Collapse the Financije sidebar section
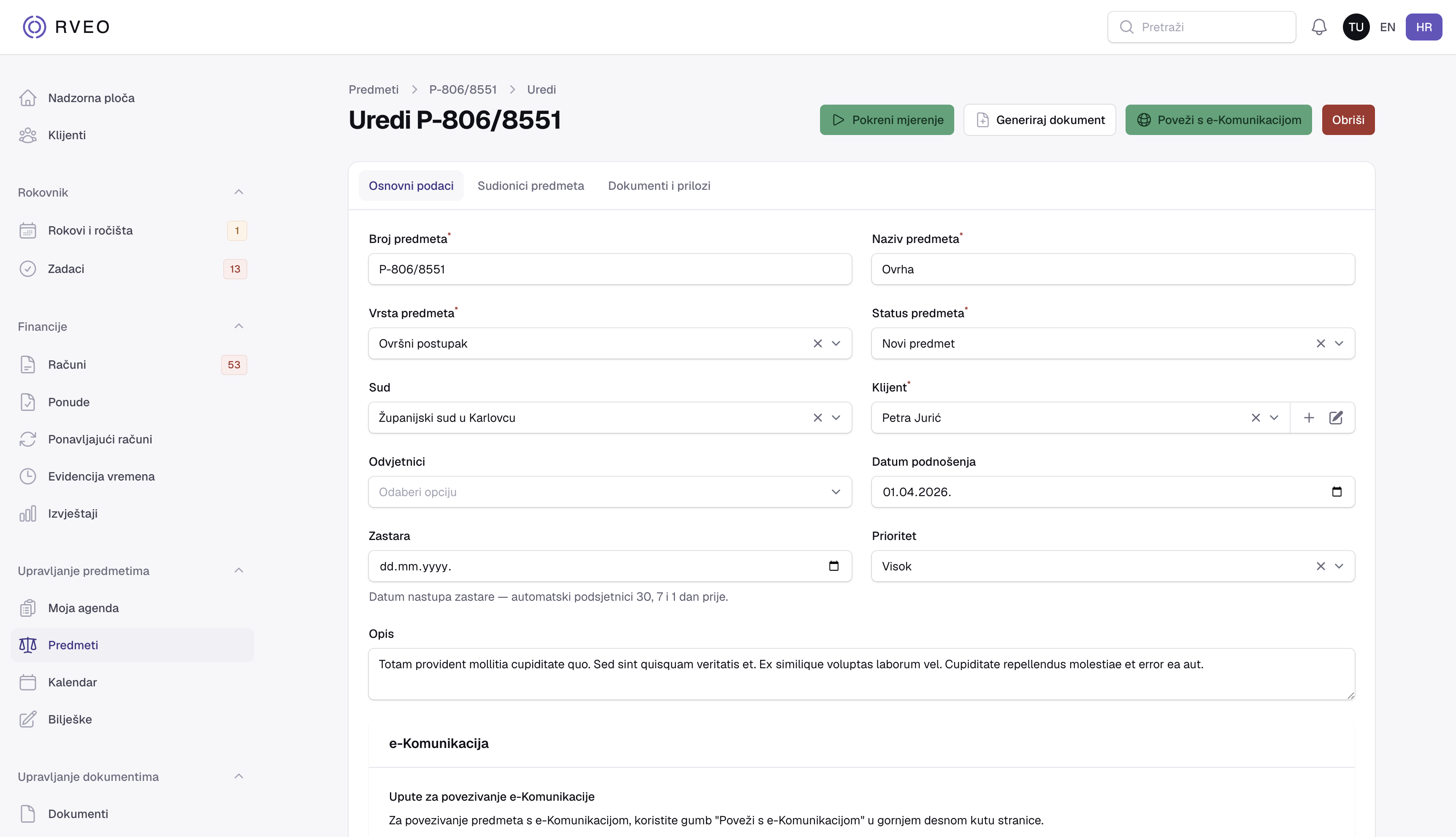This screenshot has width=1456, height=837. click(238, 327)
